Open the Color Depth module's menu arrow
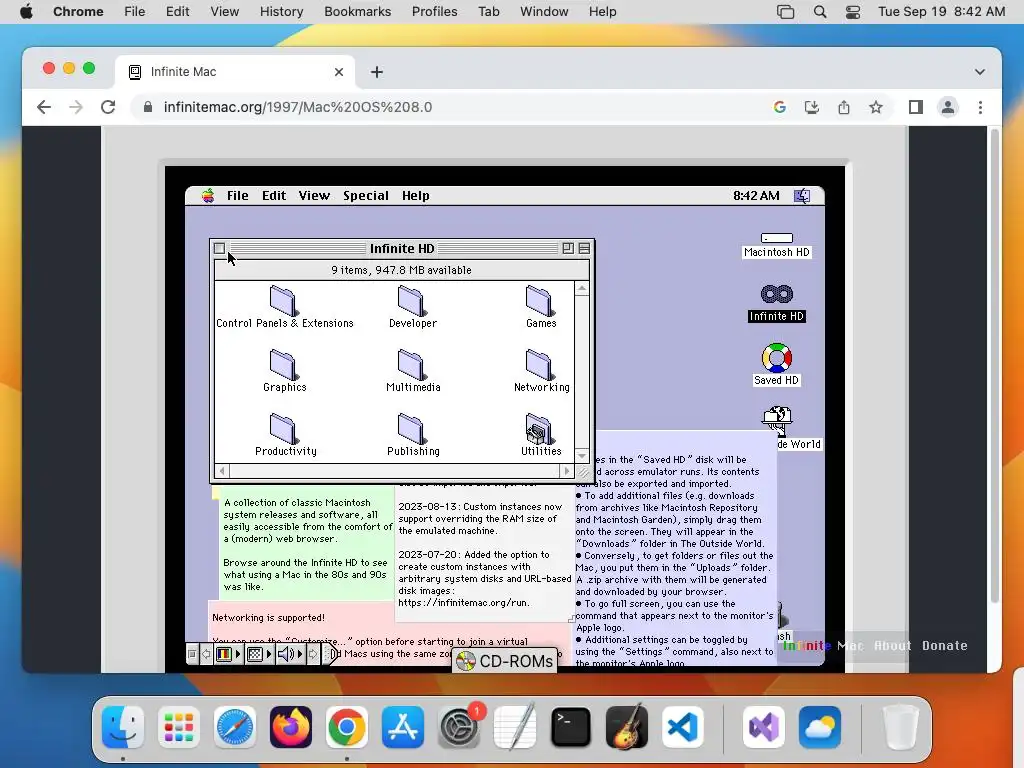Viewport: 1024px width, 768px height. tap(238, 654)
